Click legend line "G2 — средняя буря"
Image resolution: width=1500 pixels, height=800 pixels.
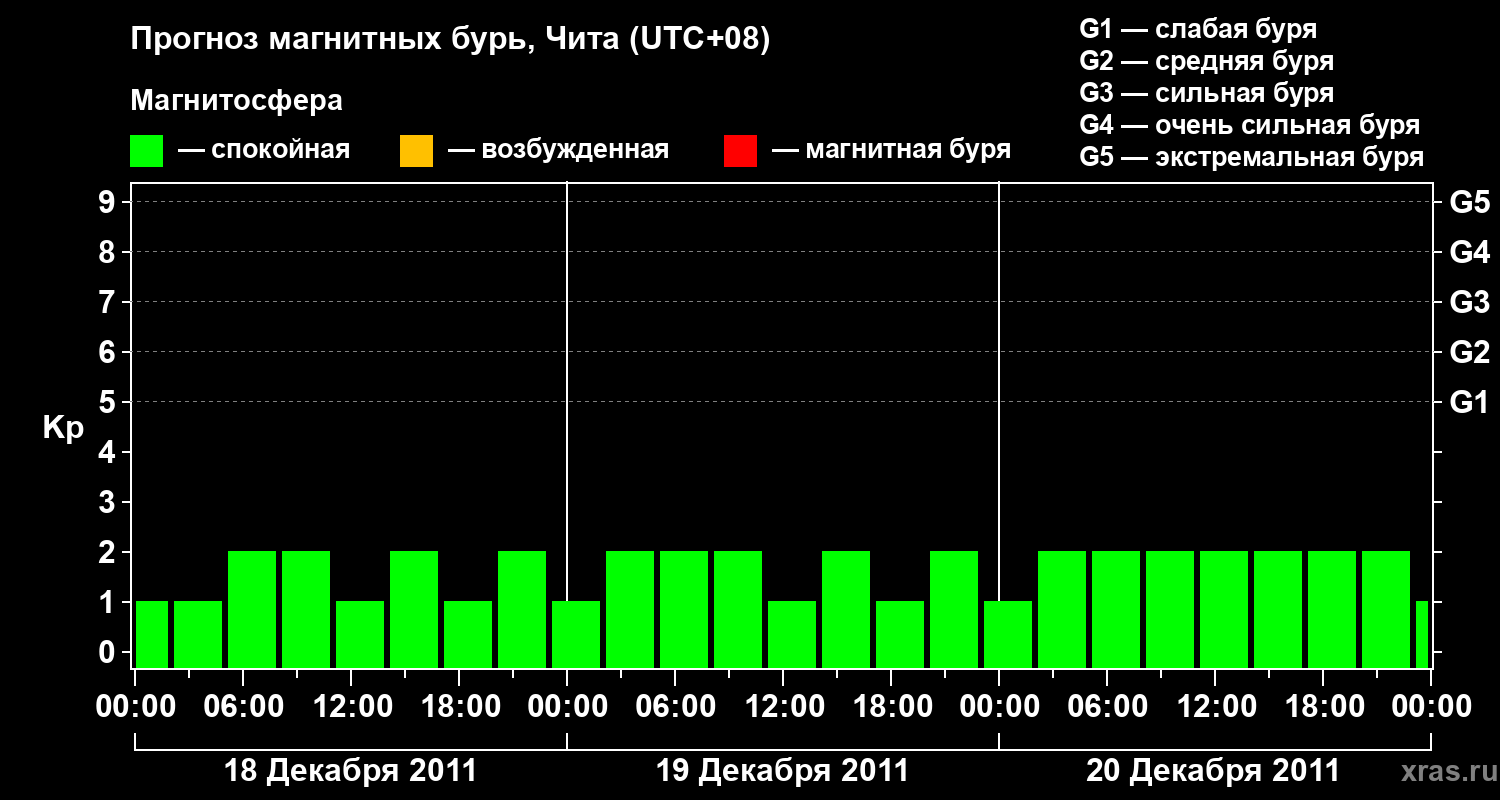click(x=1207, y=61)
